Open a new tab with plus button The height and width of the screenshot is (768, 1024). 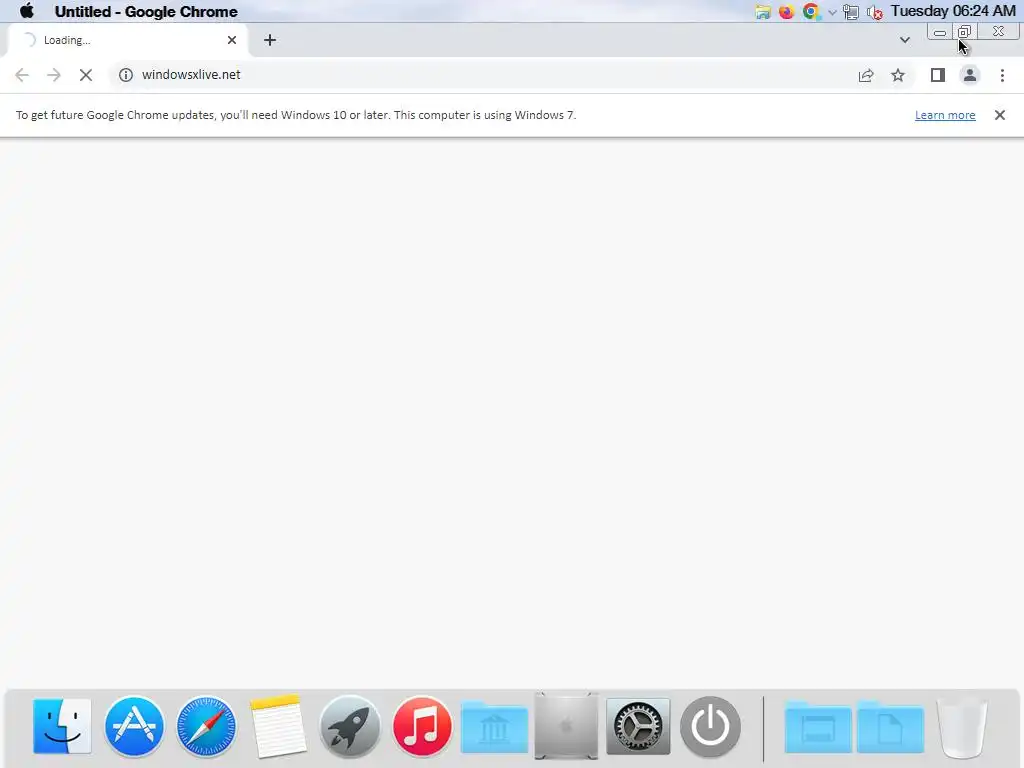tap(270, 40)
